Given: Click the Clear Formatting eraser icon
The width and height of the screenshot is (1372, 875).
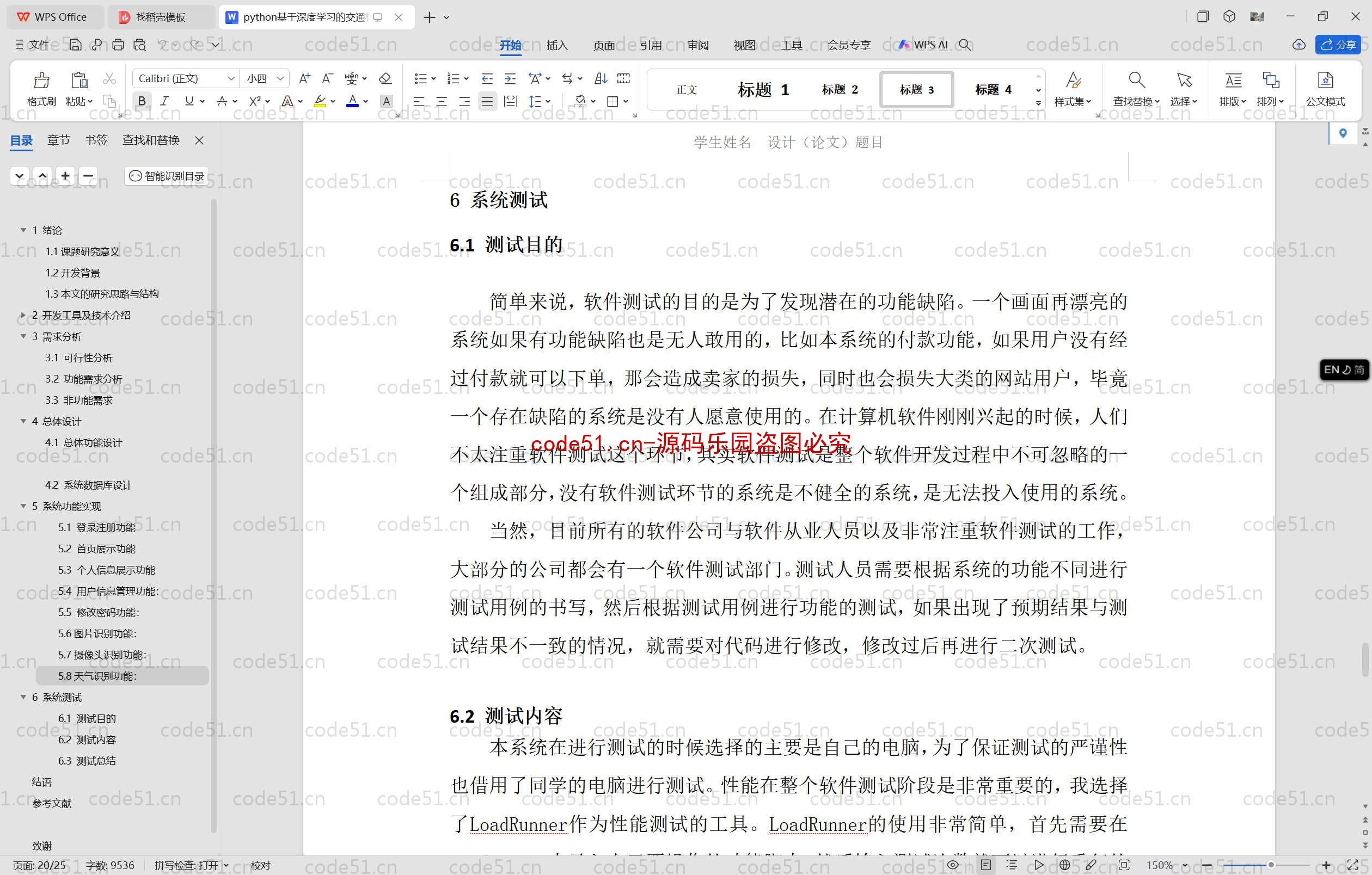Looking at the screenshot, I should pyautogui.click(x=385, y=78).
